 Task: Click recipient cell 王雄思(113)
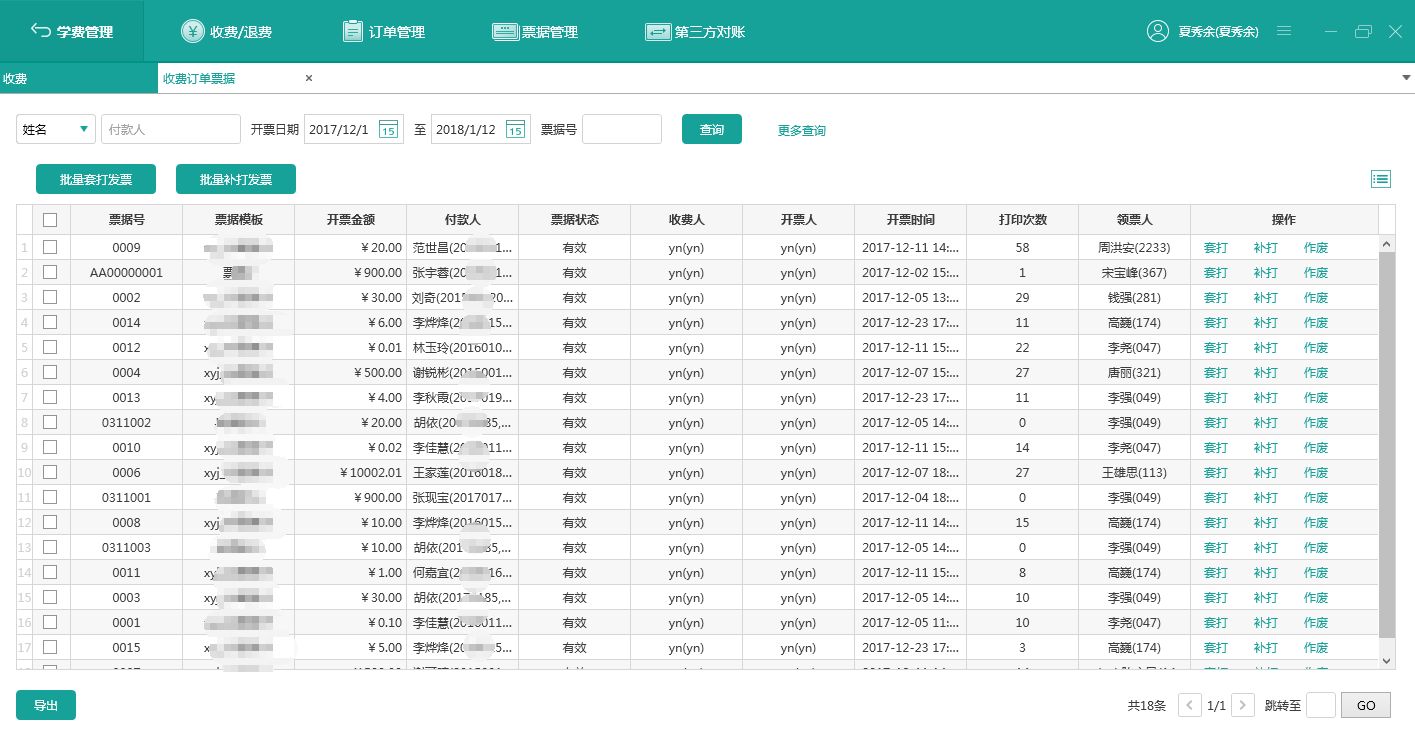tap(1134, 472)
